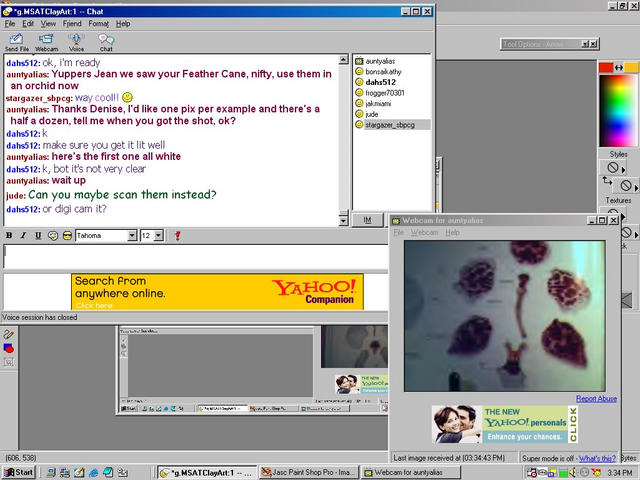Viewport: 640px width, 480px height.
Task: Click the Paint Shop Pro paperclip tool icon
Action: click(9, 334)
